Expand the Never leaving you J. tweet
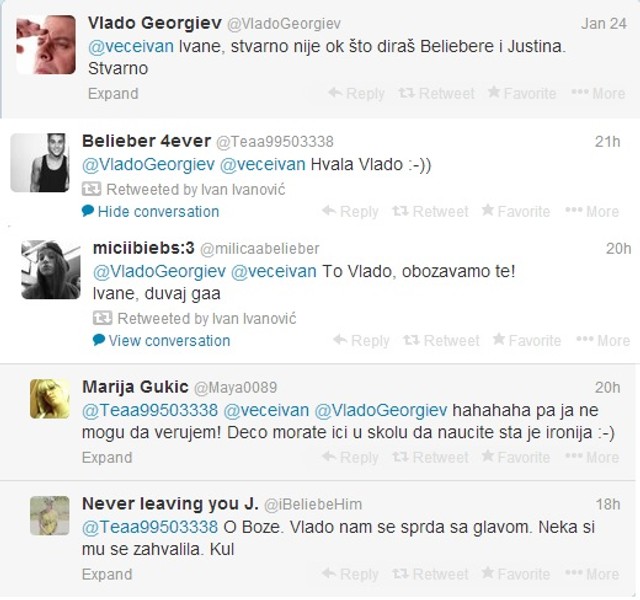Image resolution: width=640 pixels, height=600 pixels. click(107, 574)
